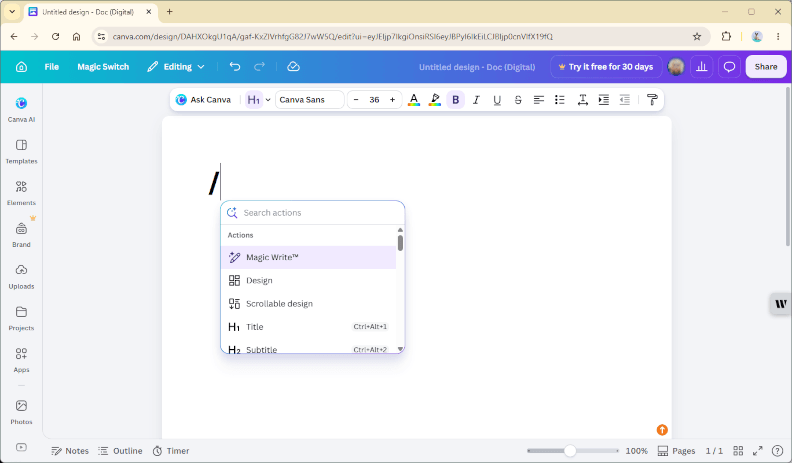Open the Notes panel
792x463 pixels.
[x=70, y=451]
